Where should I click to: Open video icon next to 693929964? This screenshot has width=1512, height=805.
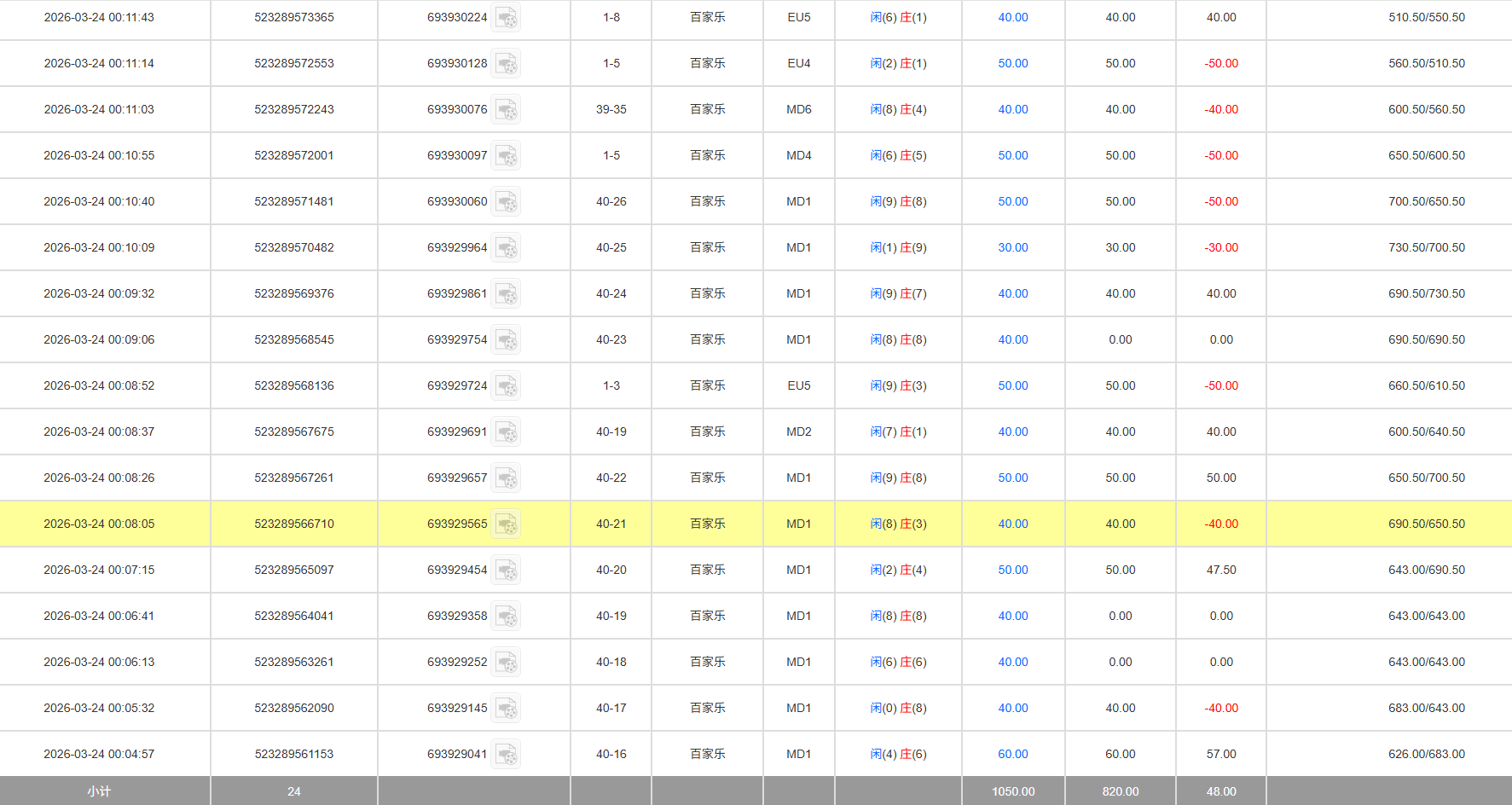click(506, 248)
